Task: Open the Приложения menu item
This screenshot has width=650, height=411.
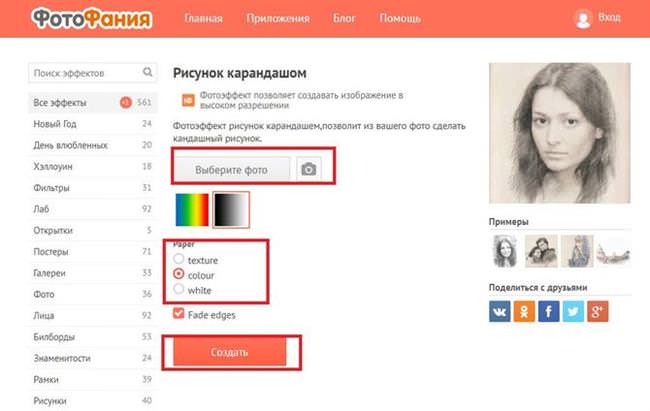Action: click(278, 19)
